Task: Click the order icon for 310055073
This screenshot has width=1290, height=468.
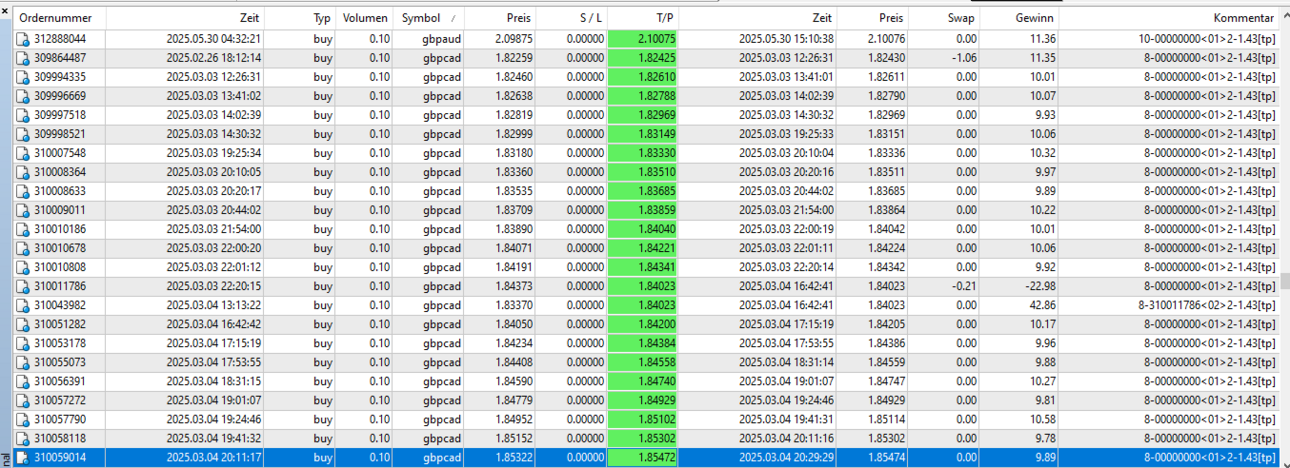Action: (24, 362)
